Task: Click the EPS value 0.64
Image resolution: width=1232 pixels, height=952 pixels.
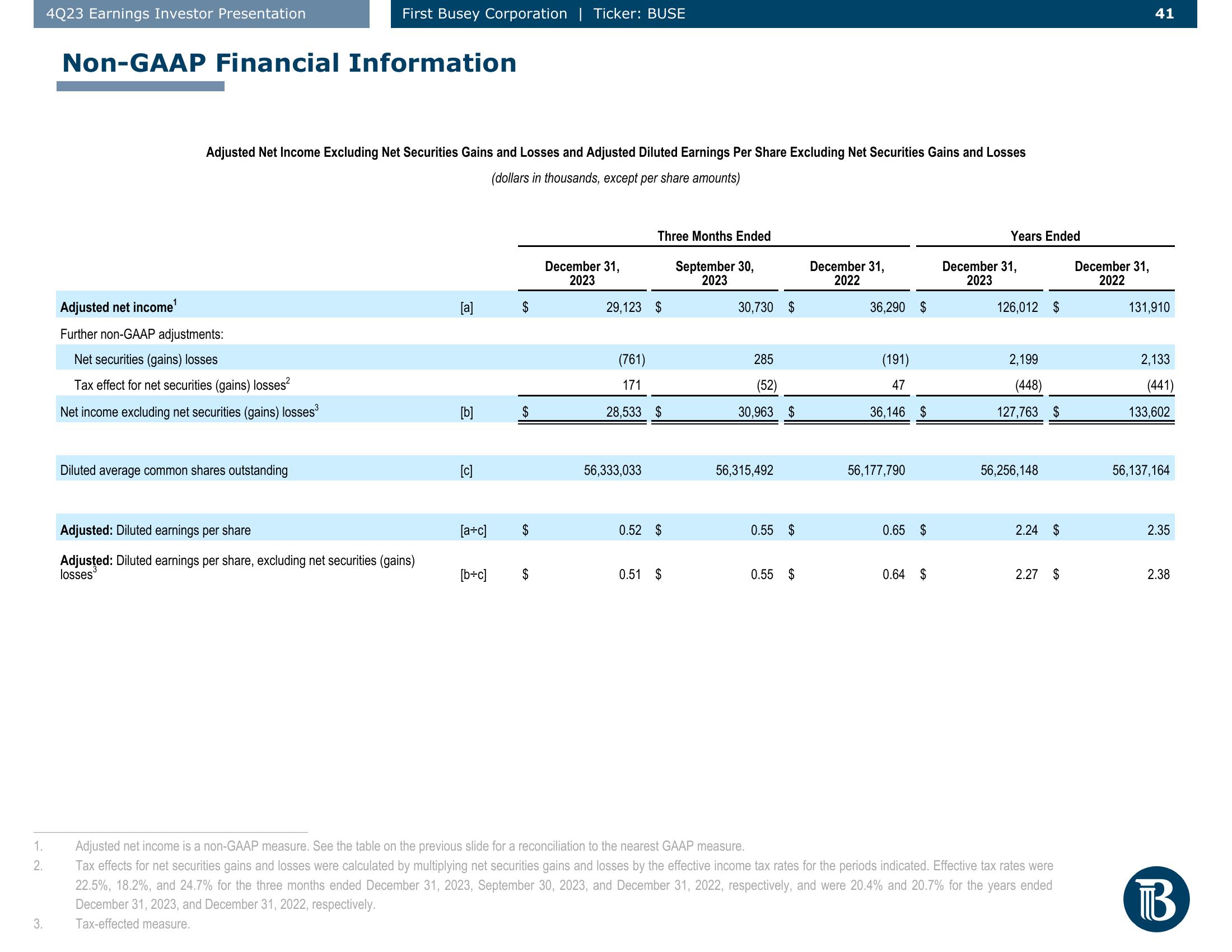Action: [894, 575]
